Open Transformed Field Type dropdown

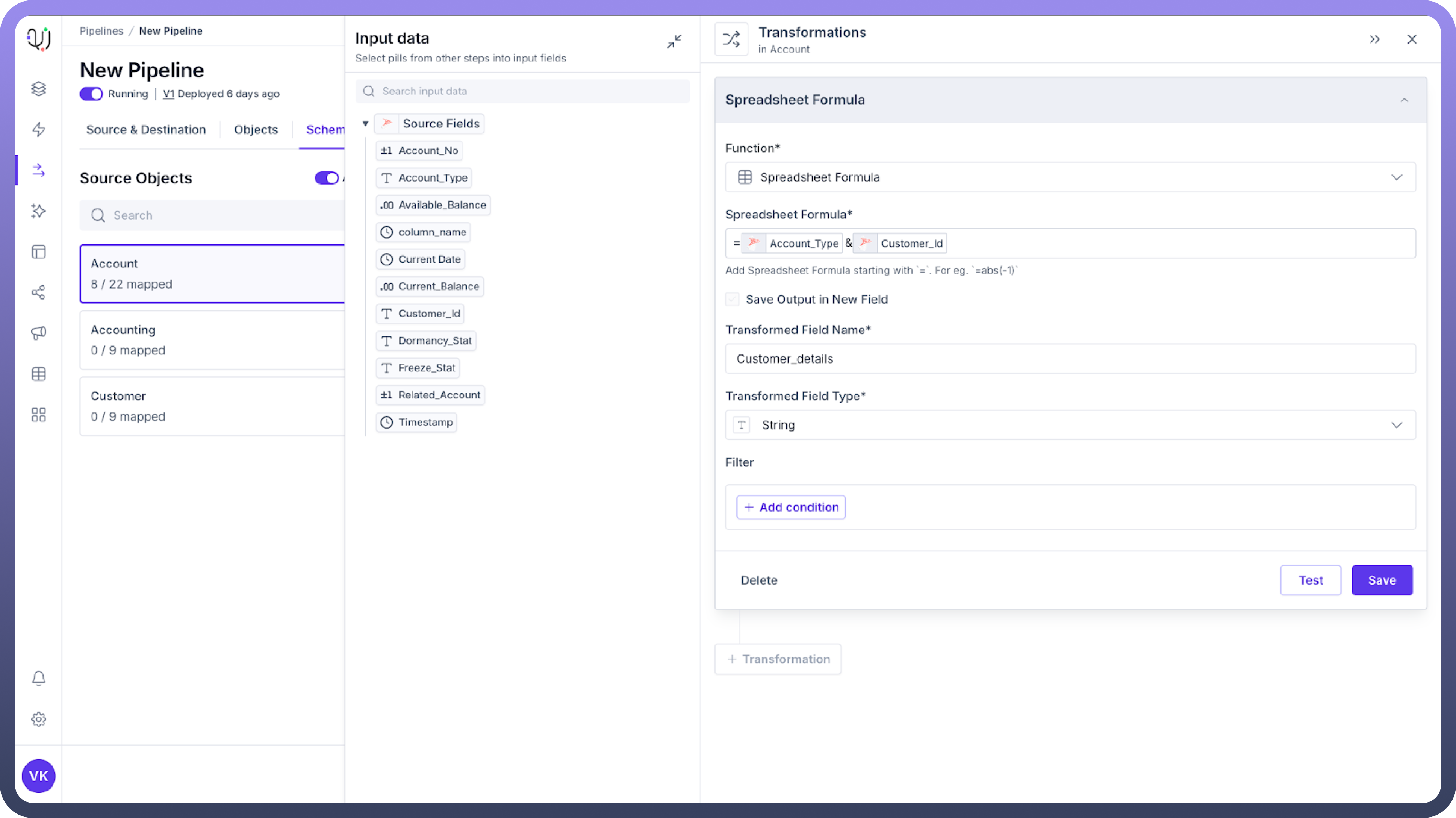coord(1070,425)
